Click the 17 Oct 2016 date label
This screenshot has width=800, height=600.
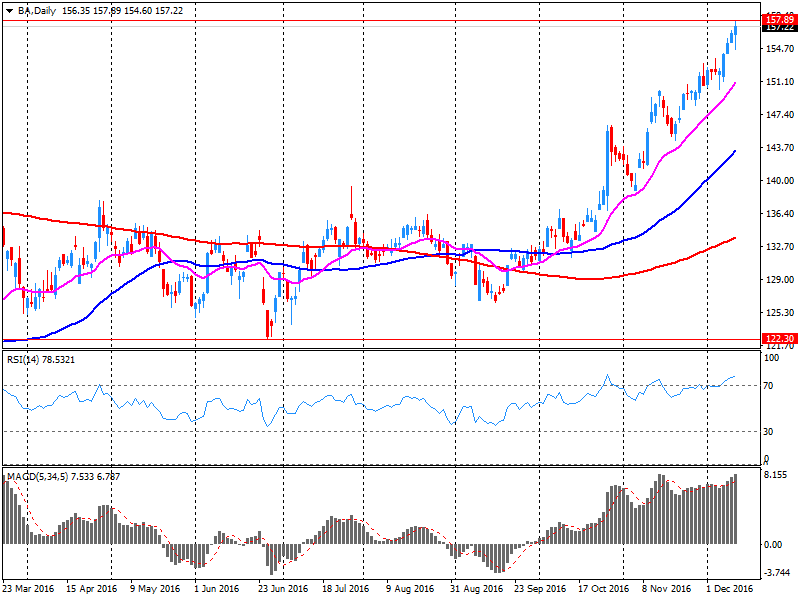point(604,589)
